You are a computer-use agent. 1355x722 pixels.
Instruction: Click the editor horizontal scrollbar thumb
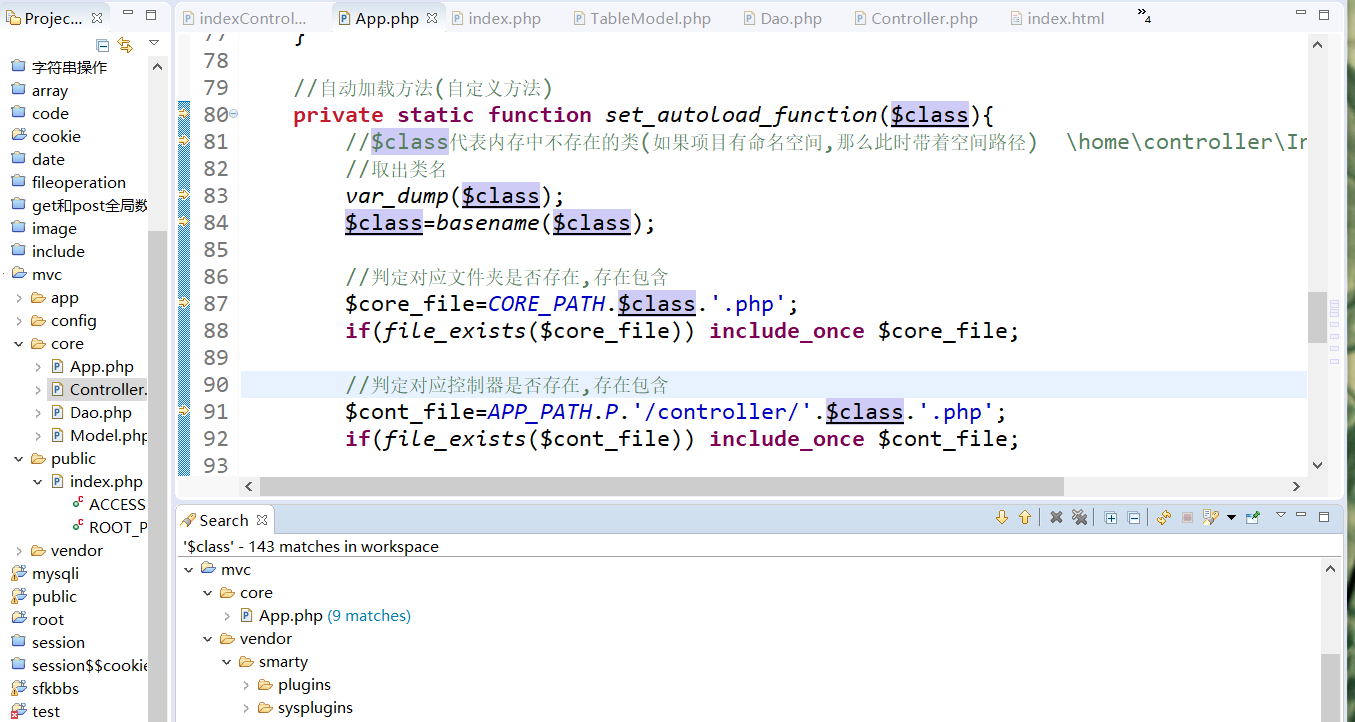pos(660,486)
